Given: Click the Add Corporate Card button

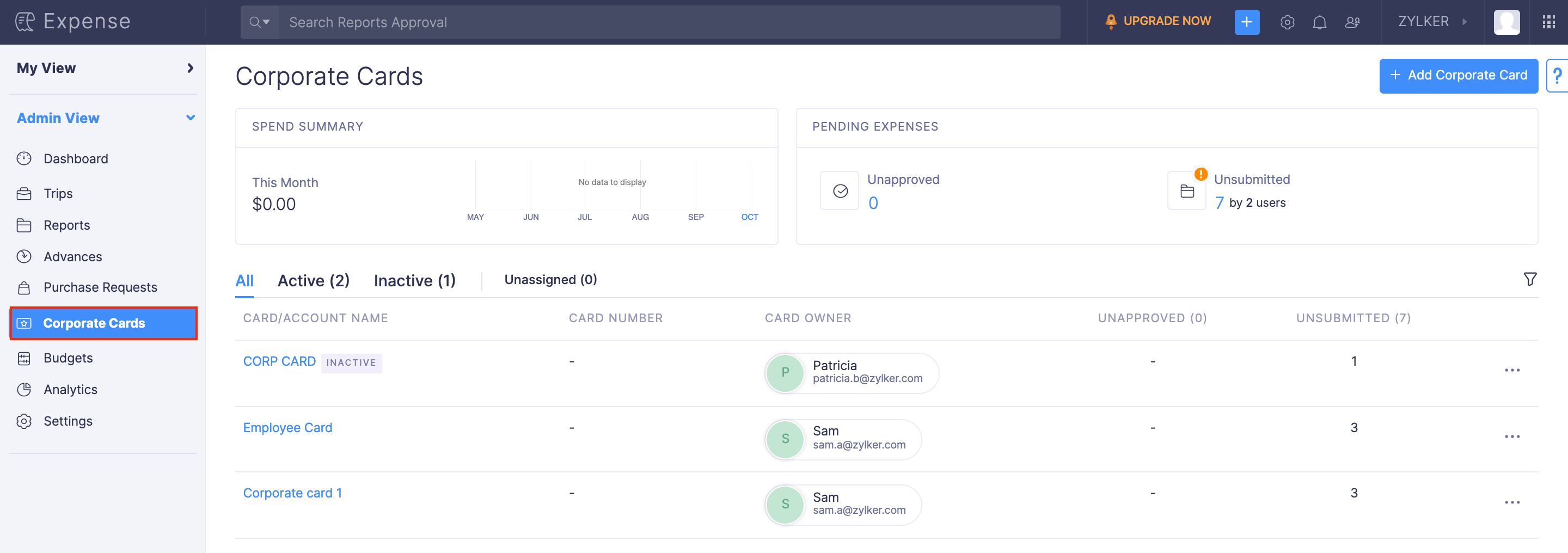Looking at the screenshot, I should [x=1459, y=76].
